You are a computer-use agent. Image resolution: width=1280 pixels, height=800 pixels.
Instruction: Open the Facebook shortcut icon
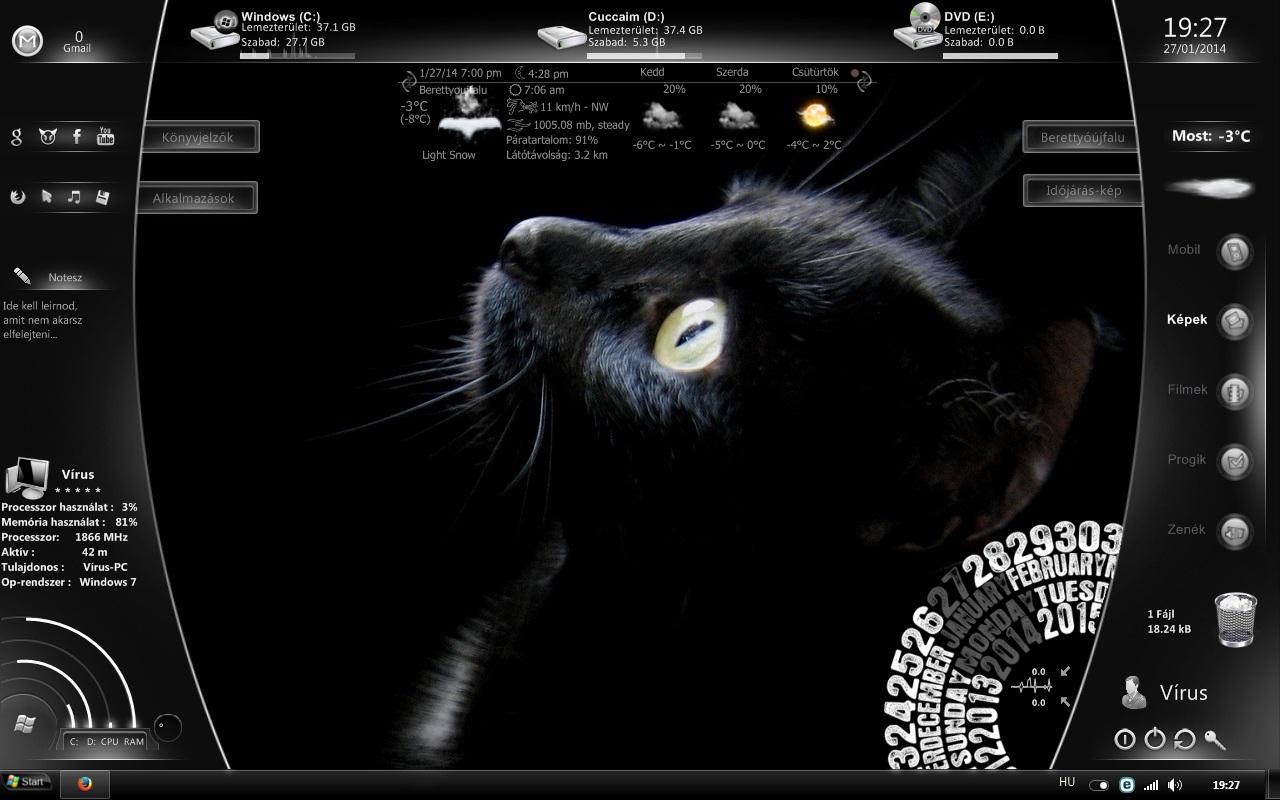pos(77,137)
